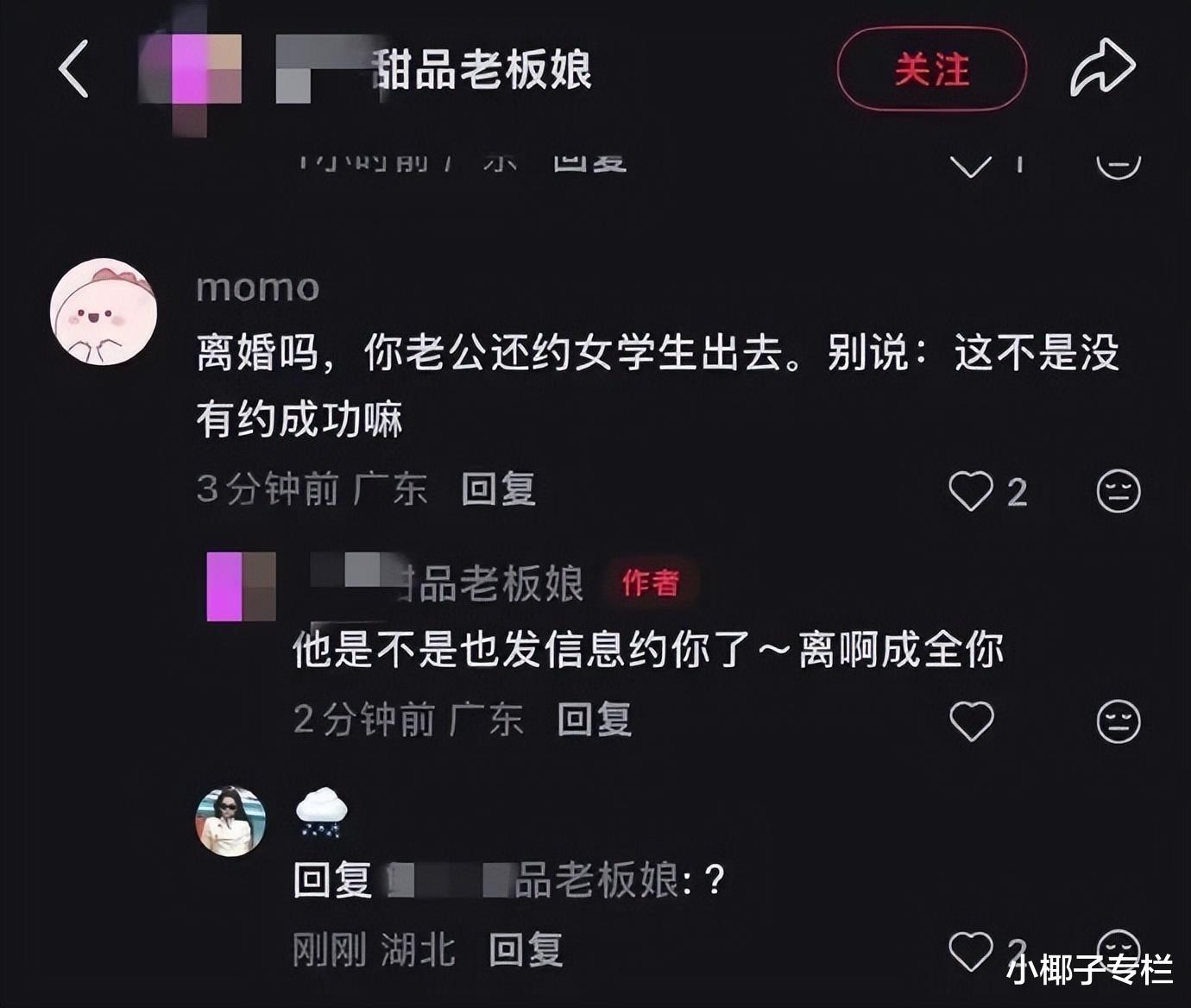Tap the share arrow icon
1191x1008 pixels.
(1103, 67)
